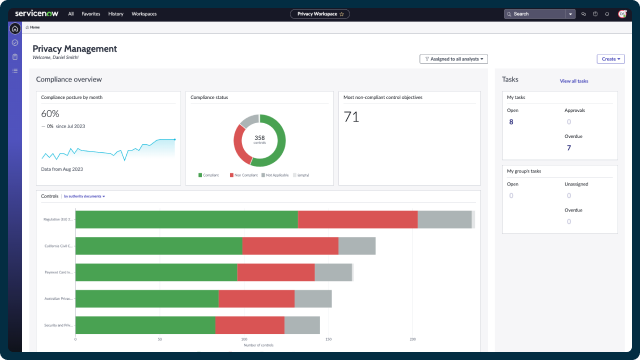Open the Create dropdown button
The height and width of the screenshot is (360, 640).
(x=611, y=59)
